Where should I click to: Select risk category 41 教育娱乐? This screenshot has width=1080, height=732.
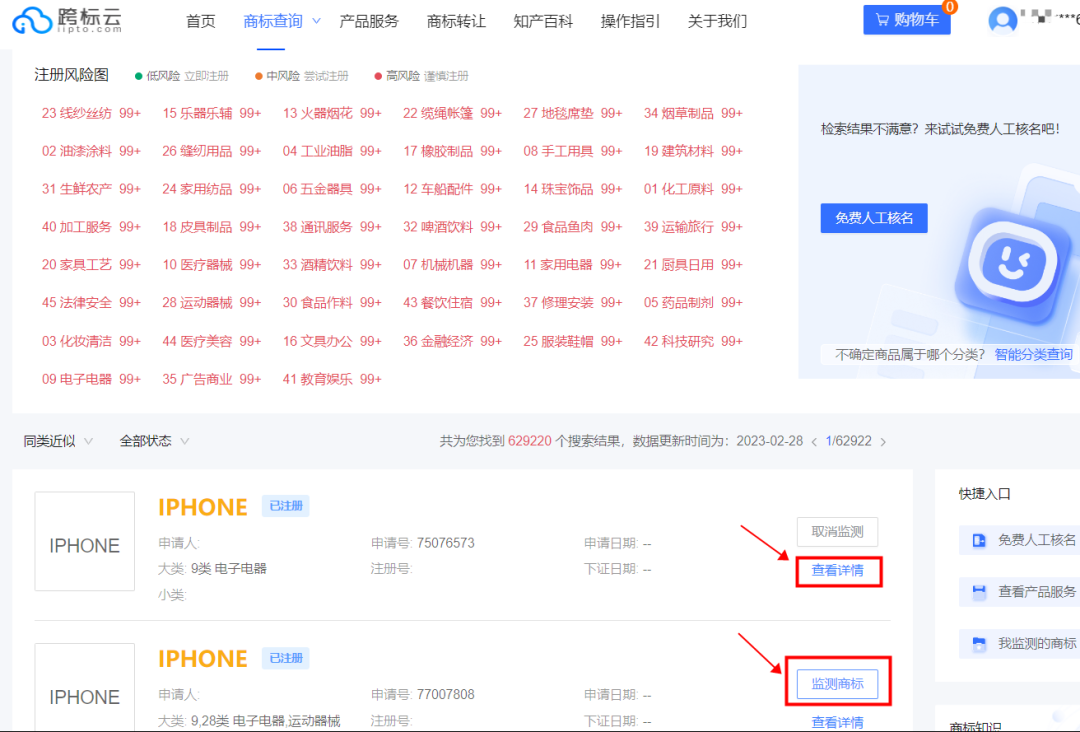pos(332,379)
